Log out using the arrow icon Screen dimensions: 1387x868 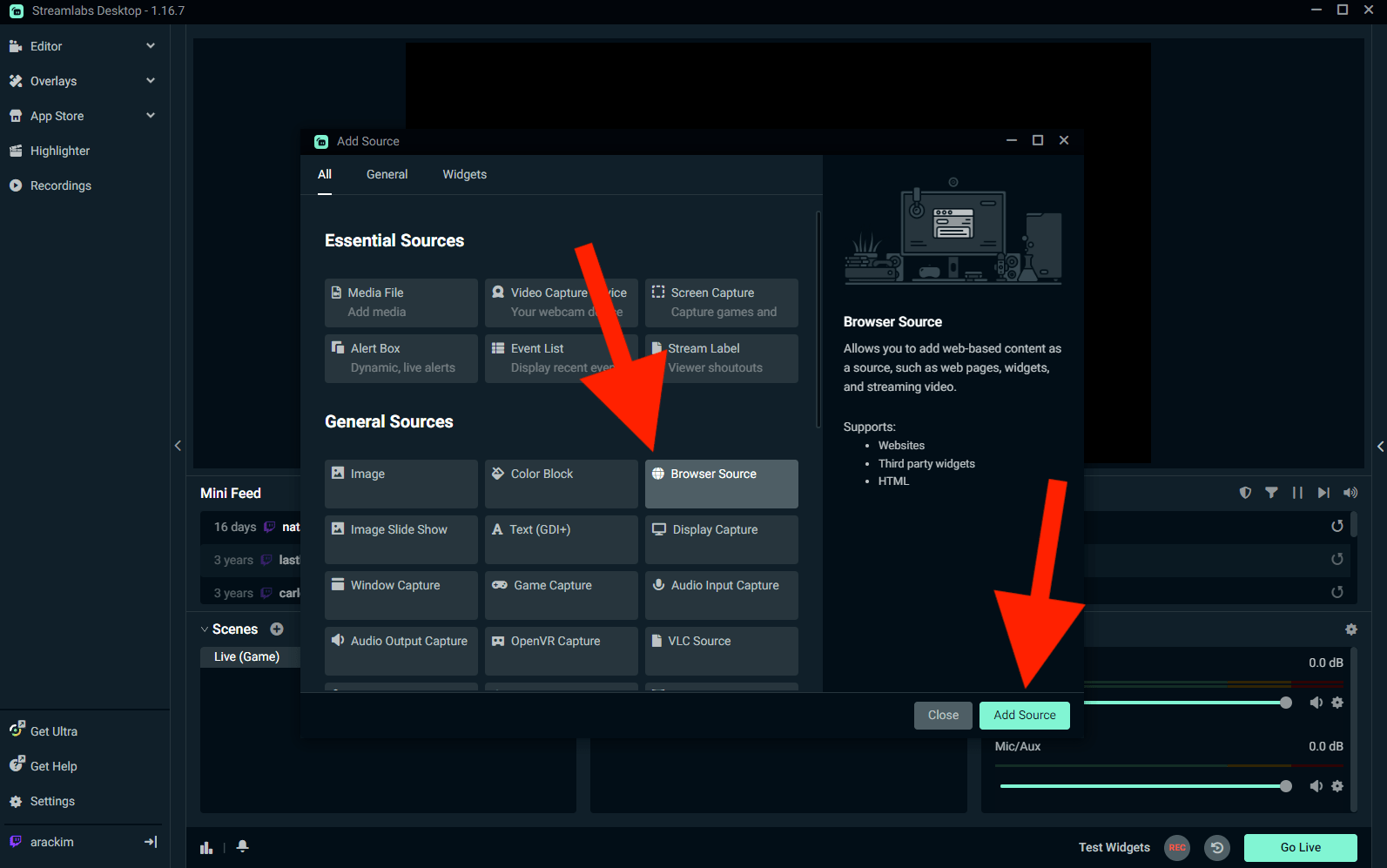[151, 842]
